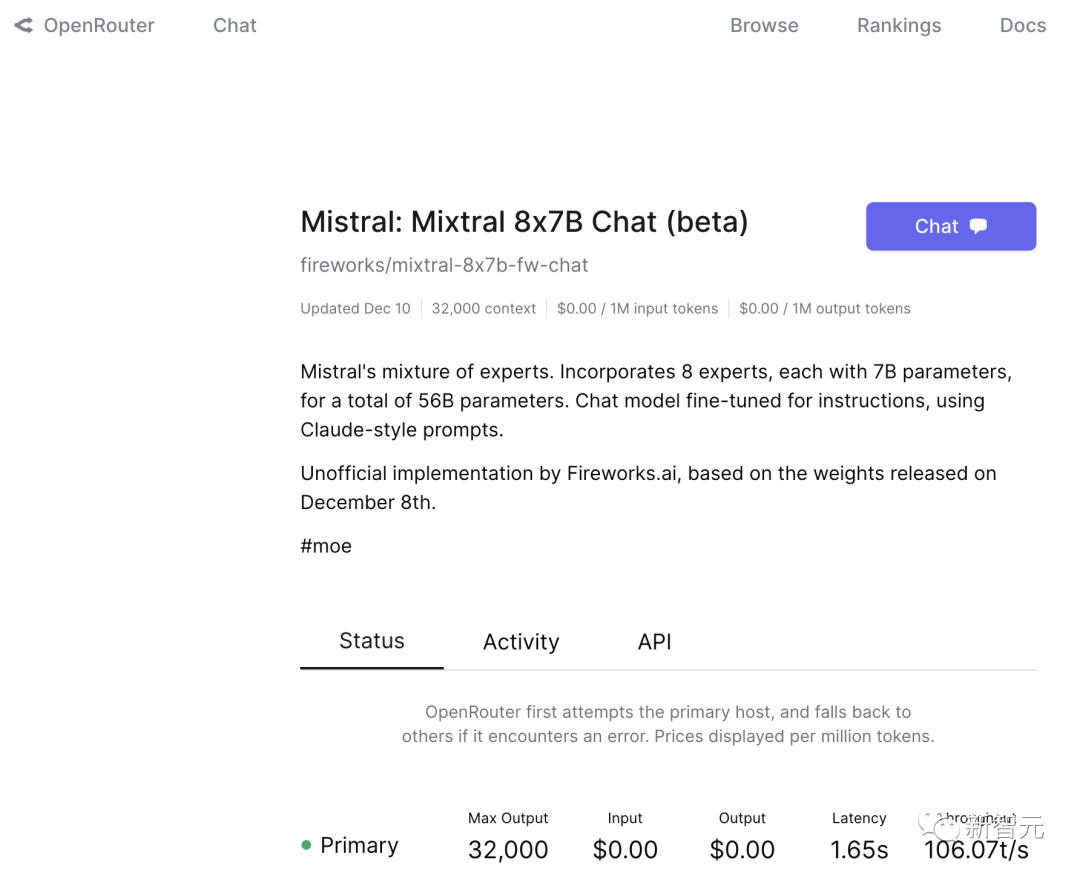Image resolution: width=1080 pixels, height=874 pixels.
Task: Click the 'Updated Dec 10' text
Action: click(x=355, y=309)
